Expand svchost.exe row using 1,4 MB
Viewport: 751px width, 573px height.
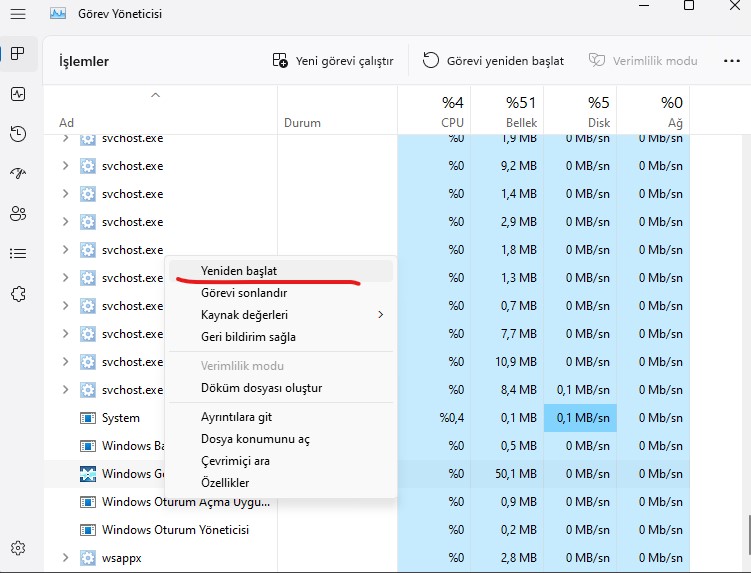pos(66,194)
